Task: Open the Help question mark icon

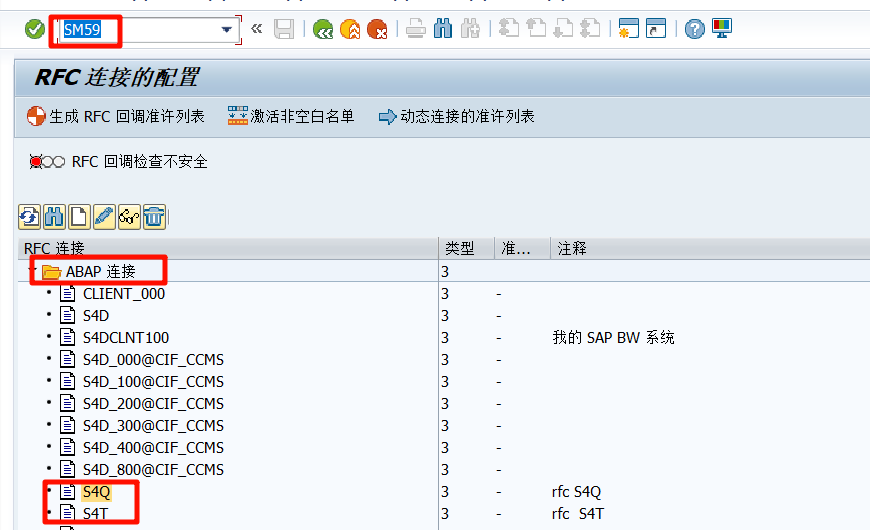Action: 694,29
